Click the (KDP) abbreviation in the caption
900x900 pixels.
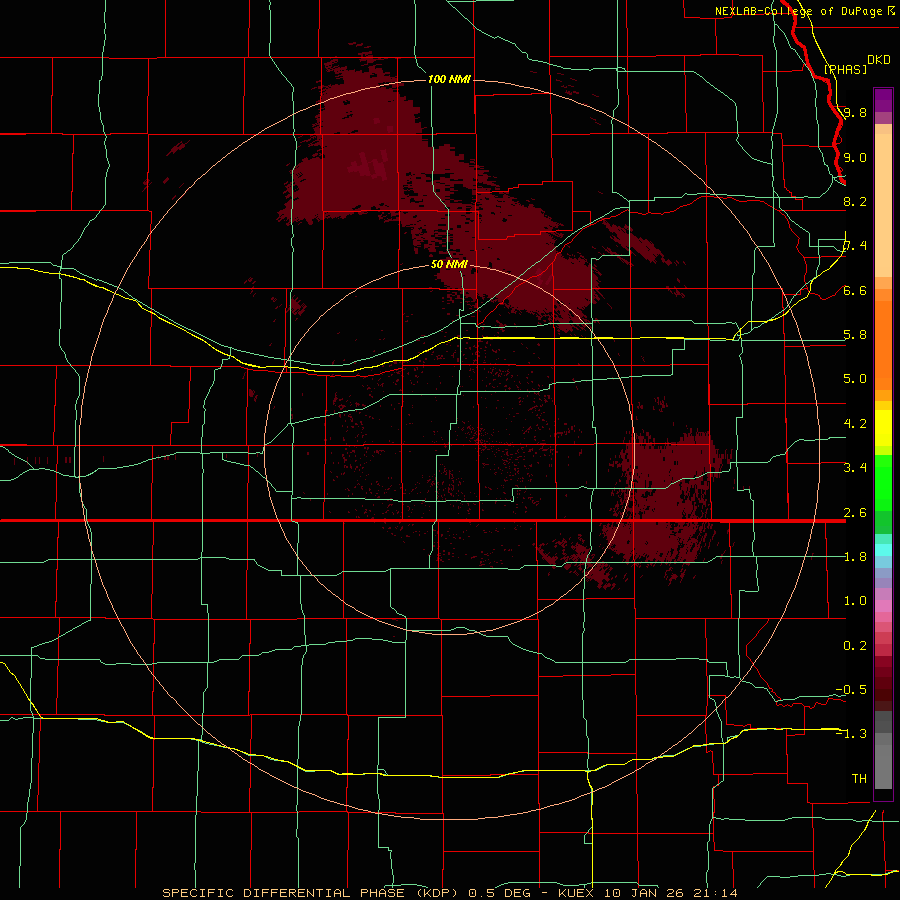(x=436, y=893)
